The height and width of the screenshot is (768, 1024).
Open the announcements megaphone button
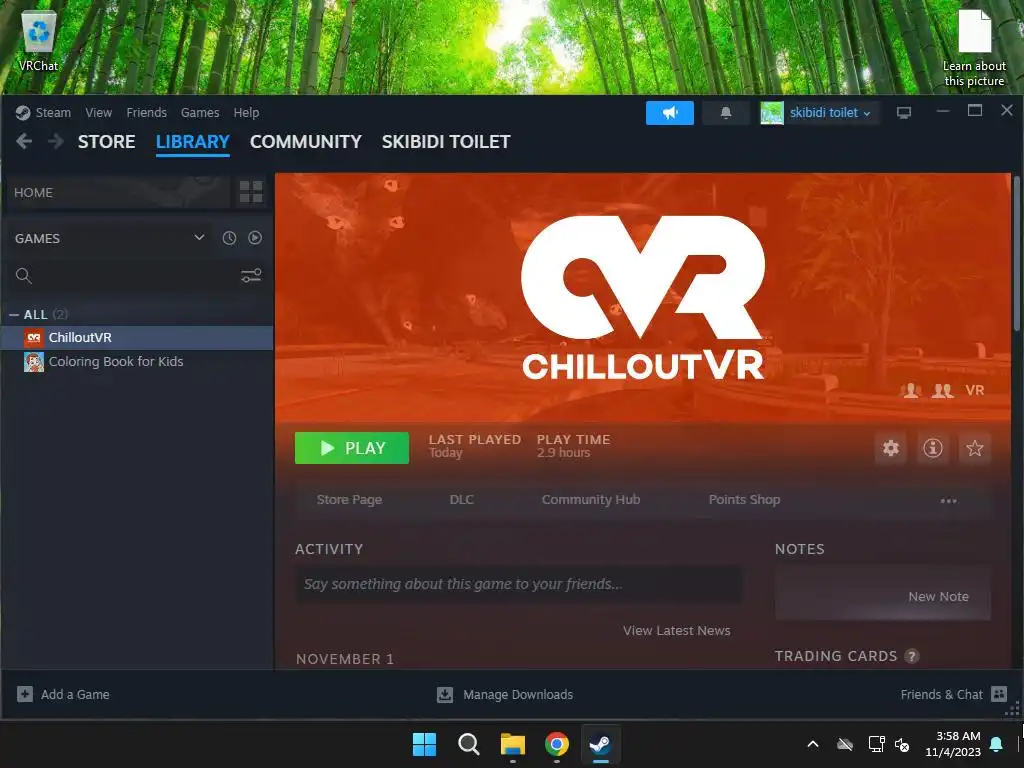669,112
